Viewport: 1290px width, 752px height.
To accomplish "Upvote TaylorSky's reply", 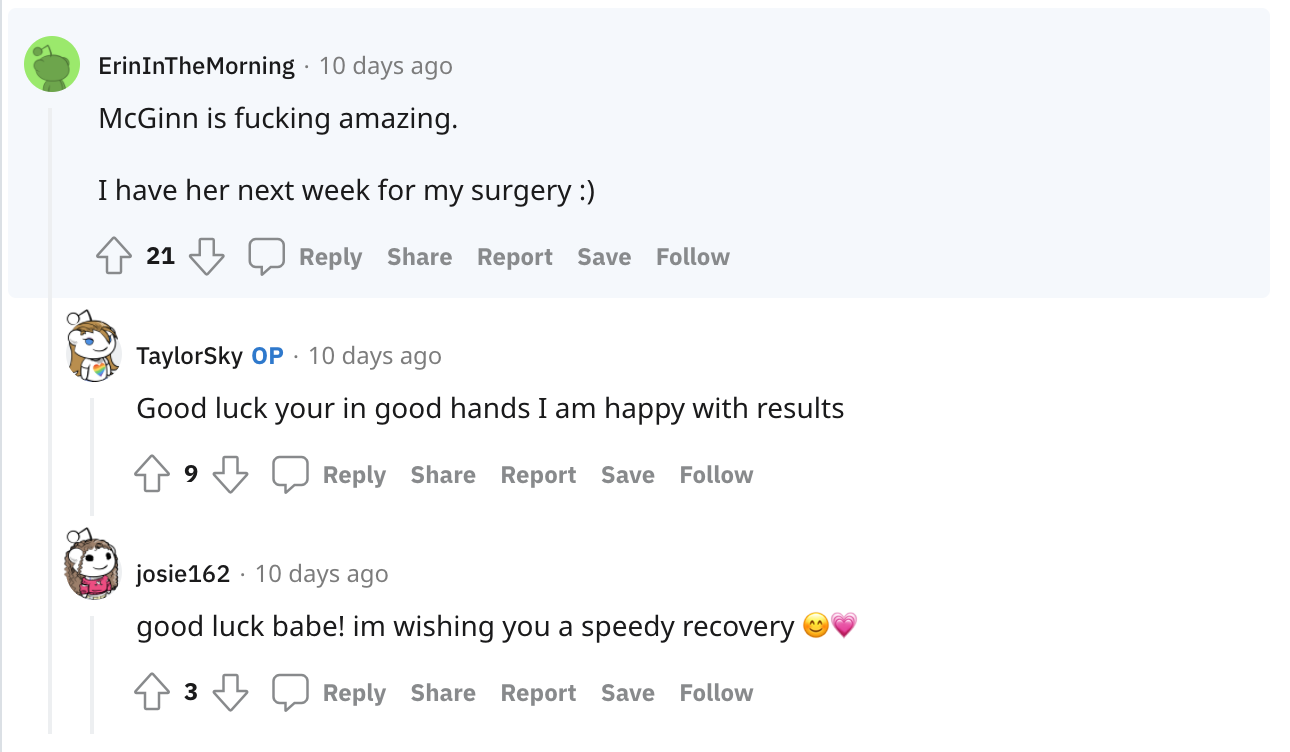I will tap(152, 475).
